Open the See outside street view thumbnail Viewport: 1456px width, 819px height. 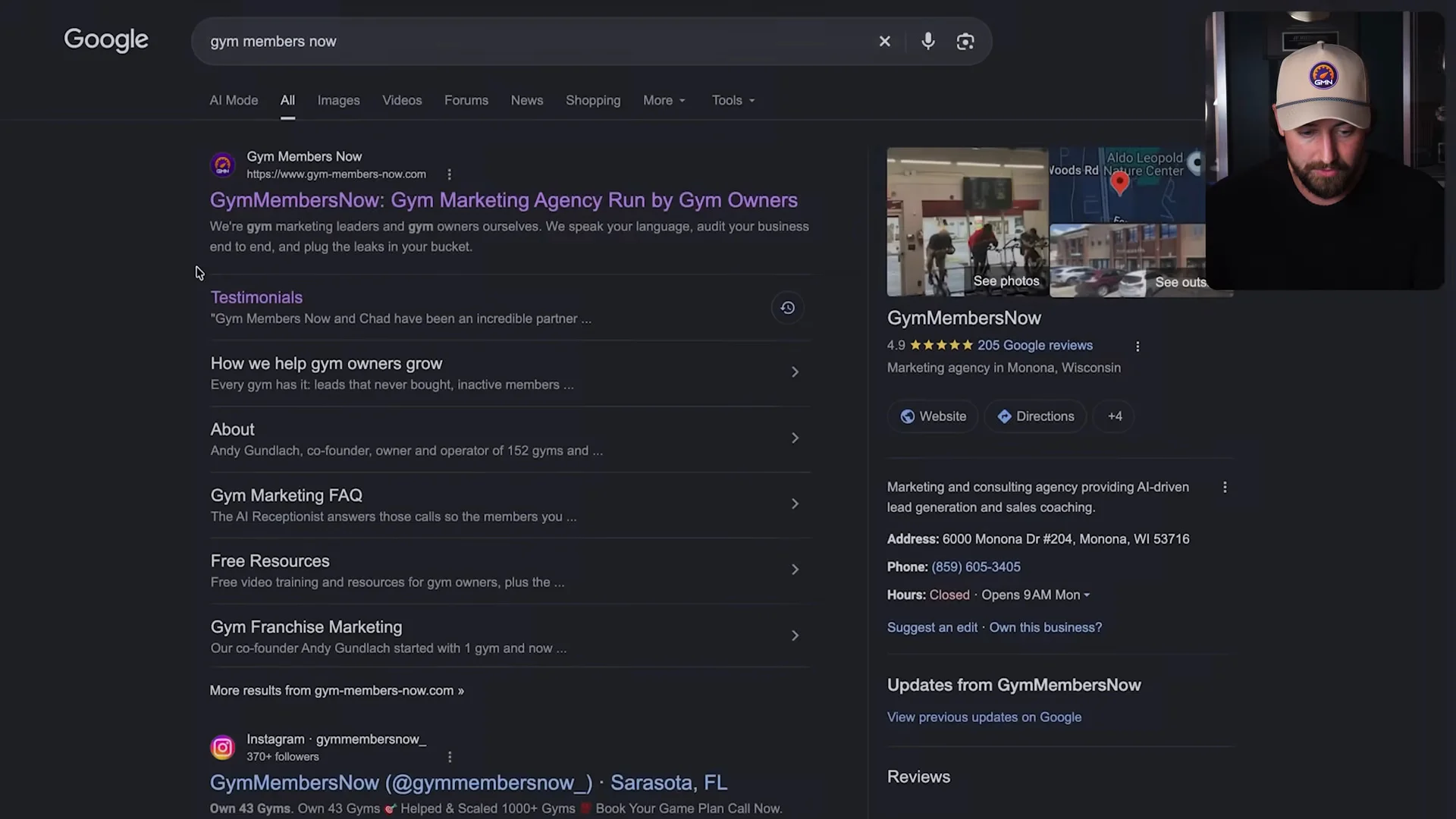pyautogui.click(x=1128, y=261)
